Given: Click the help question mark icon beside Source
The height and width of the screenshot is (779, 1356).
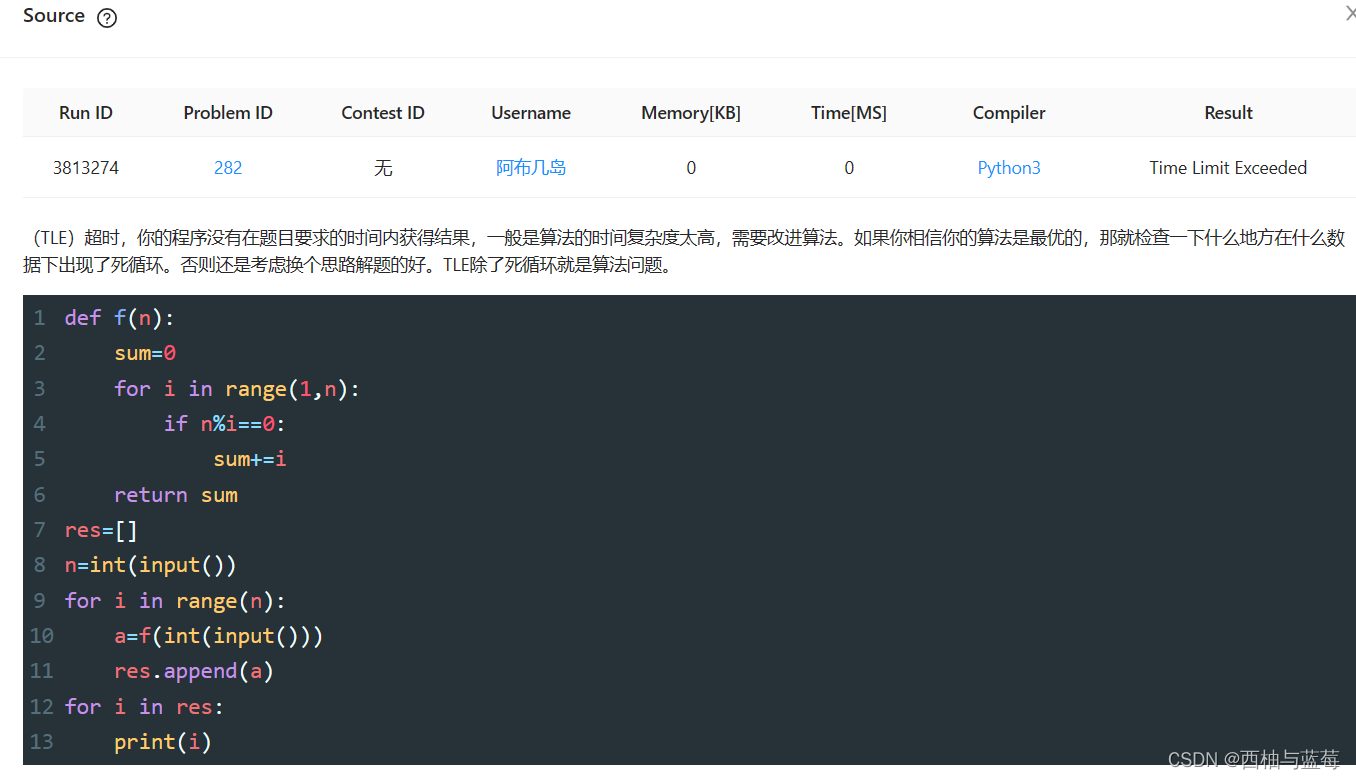Looking at the screenshot, I should 107,18.
